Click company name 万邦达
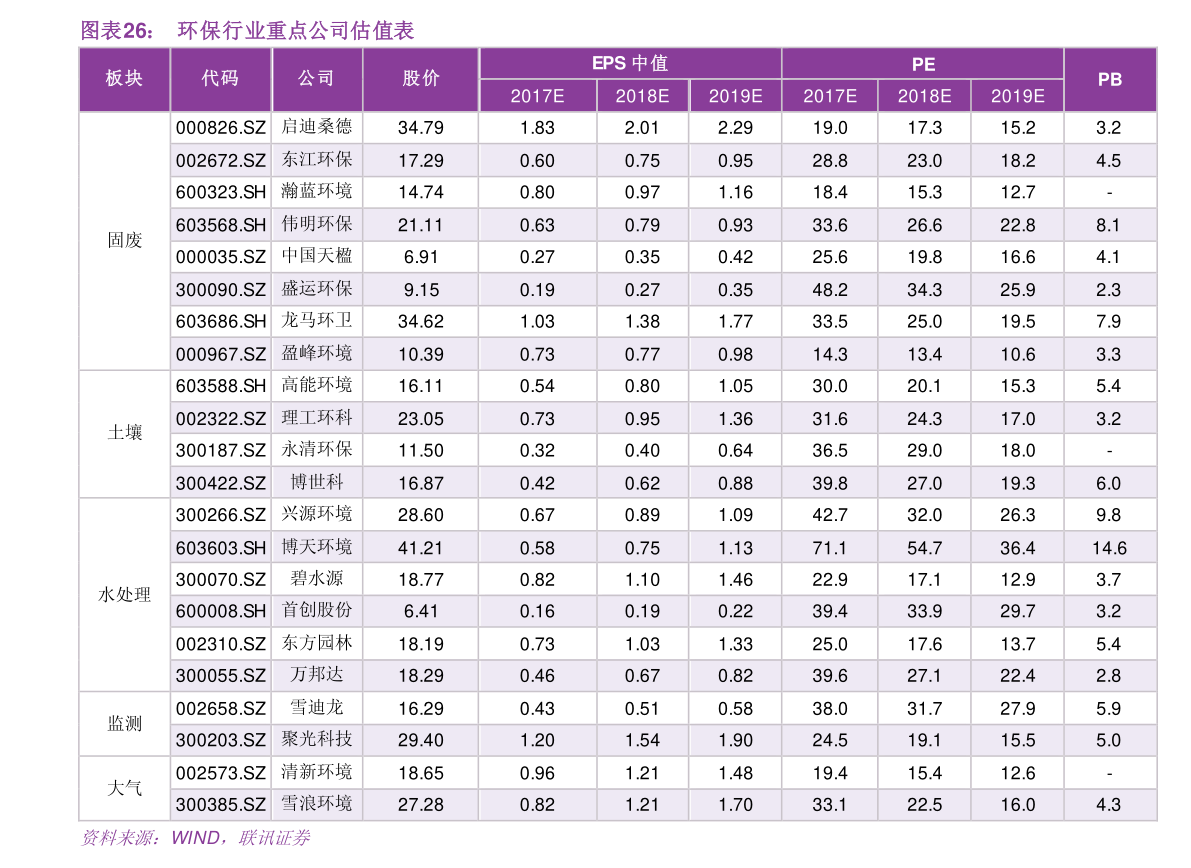The width and height of the screenshot is (1191, 868). click(317, 674)
